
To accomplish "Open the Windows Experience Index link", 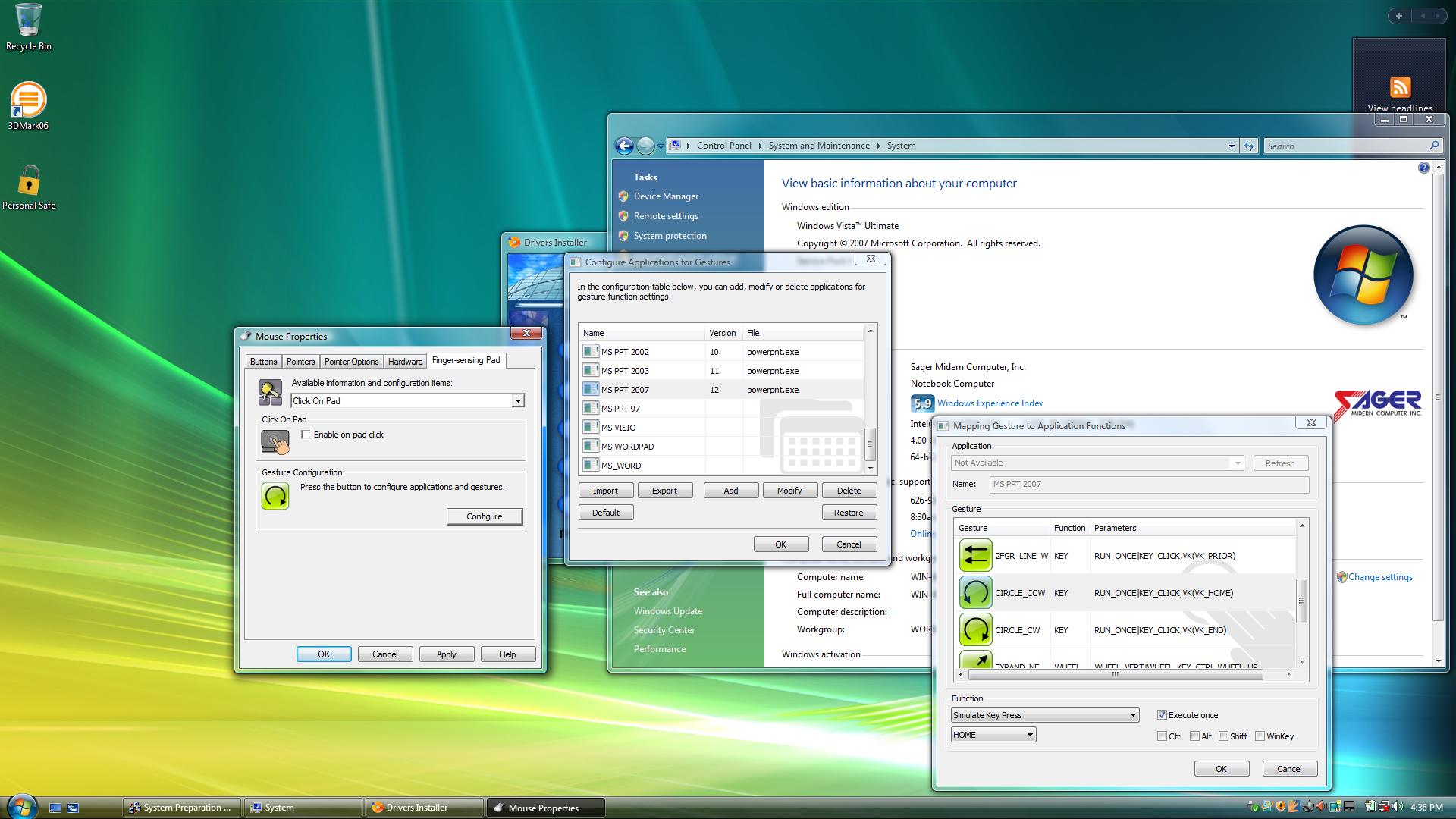I will click(990, 403).
